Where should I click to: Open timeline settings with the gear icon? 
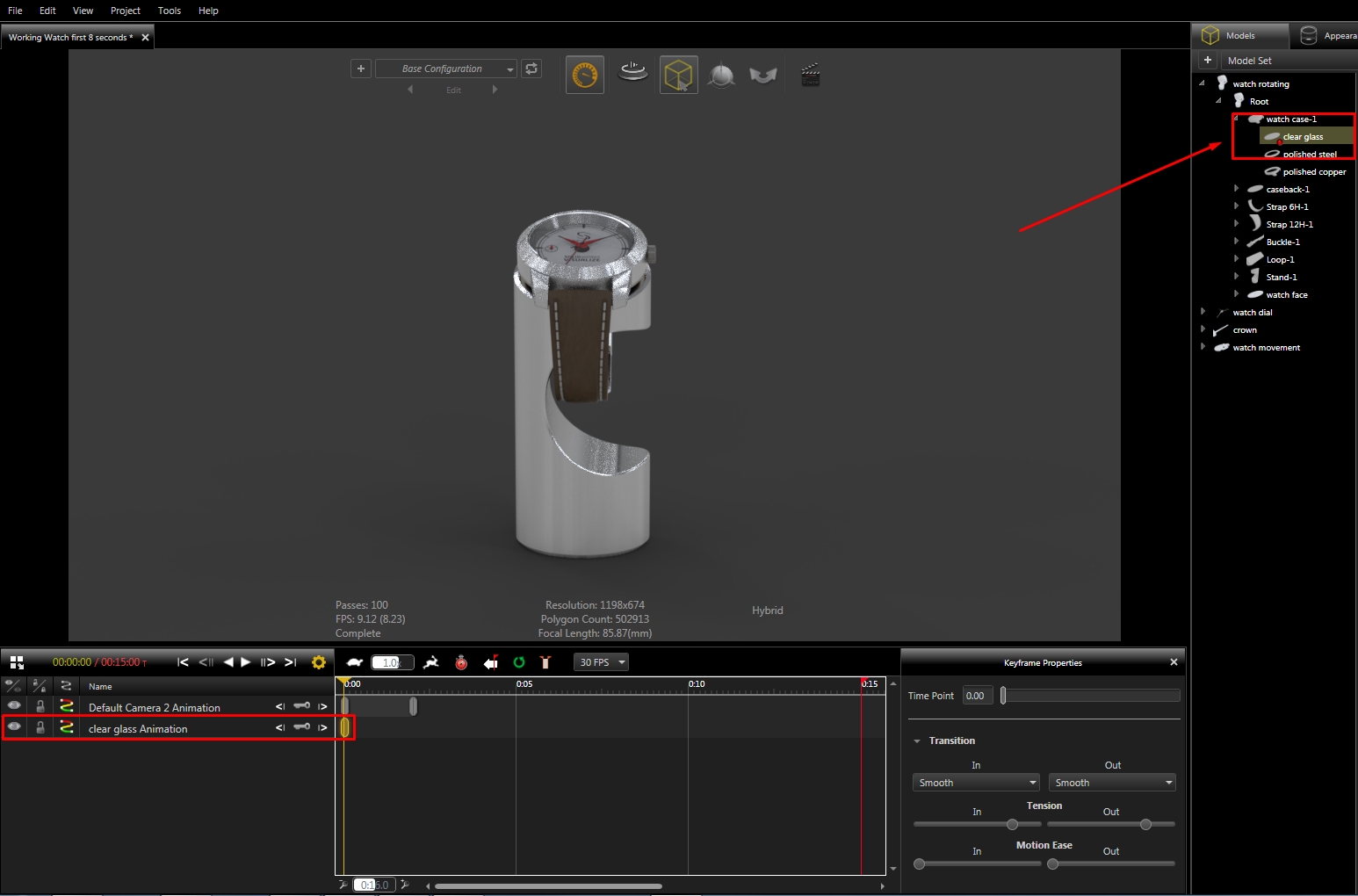coord(319,662)
